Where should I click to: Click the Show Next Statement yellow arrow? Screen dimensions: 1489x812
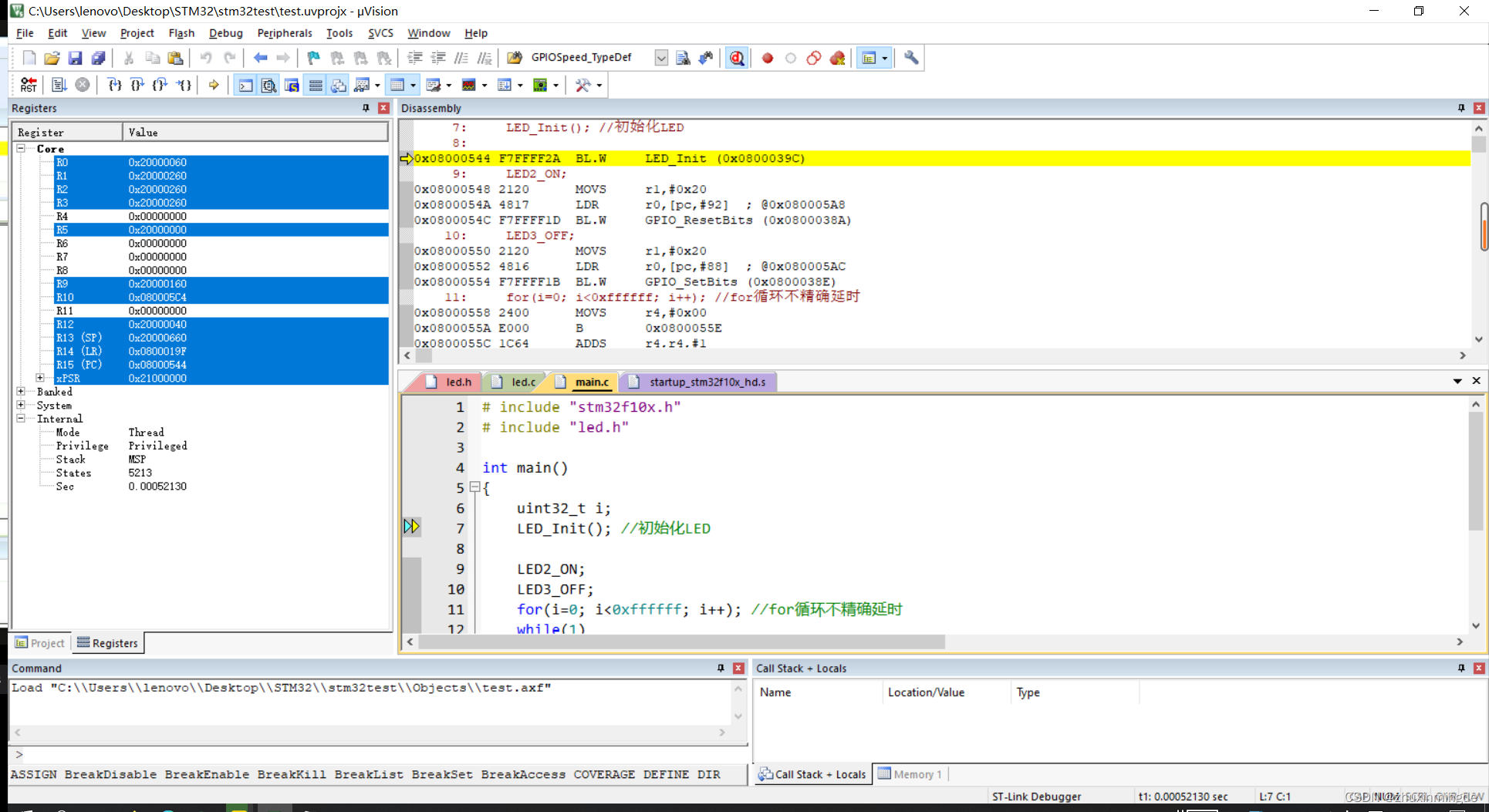point(214,85)
